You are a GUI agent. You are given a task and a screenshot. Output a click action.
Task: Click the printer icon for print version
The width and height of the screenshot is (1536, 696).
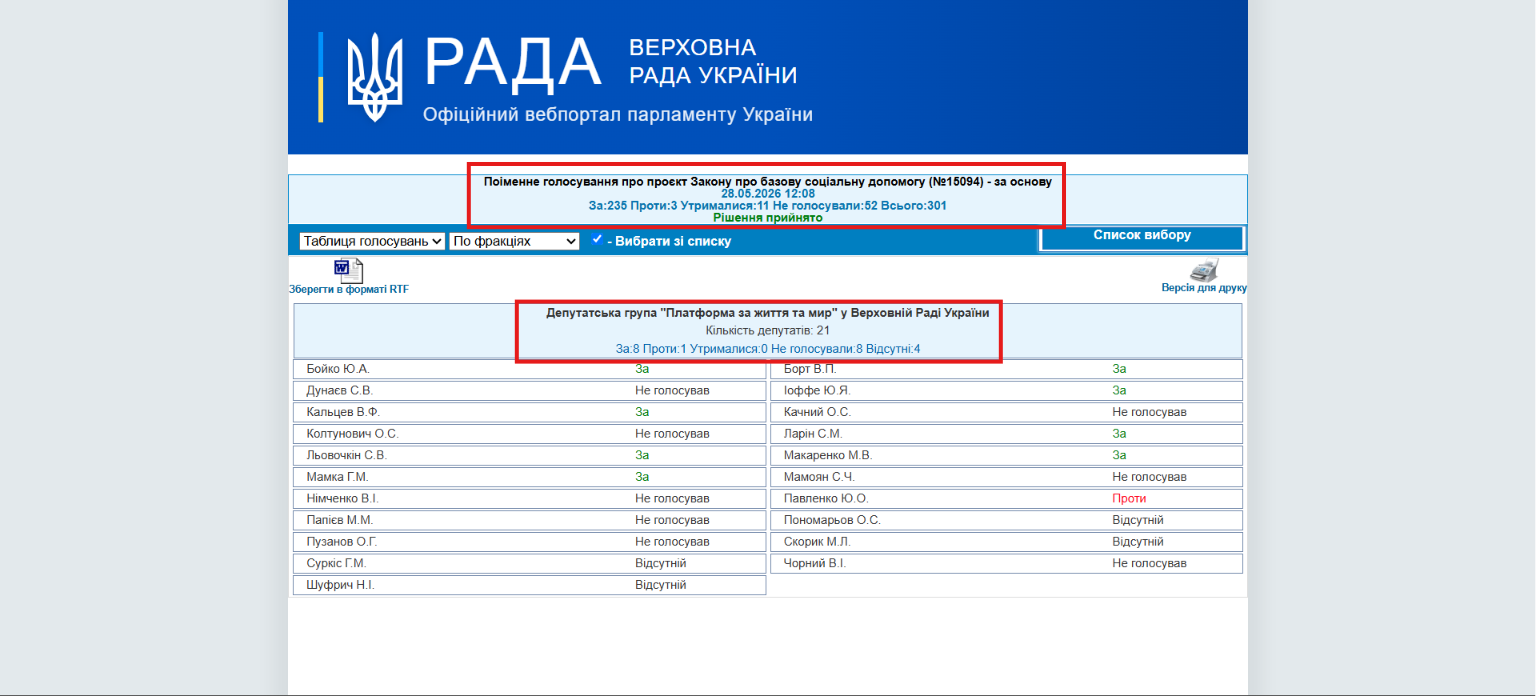(x=1204, y=269)
